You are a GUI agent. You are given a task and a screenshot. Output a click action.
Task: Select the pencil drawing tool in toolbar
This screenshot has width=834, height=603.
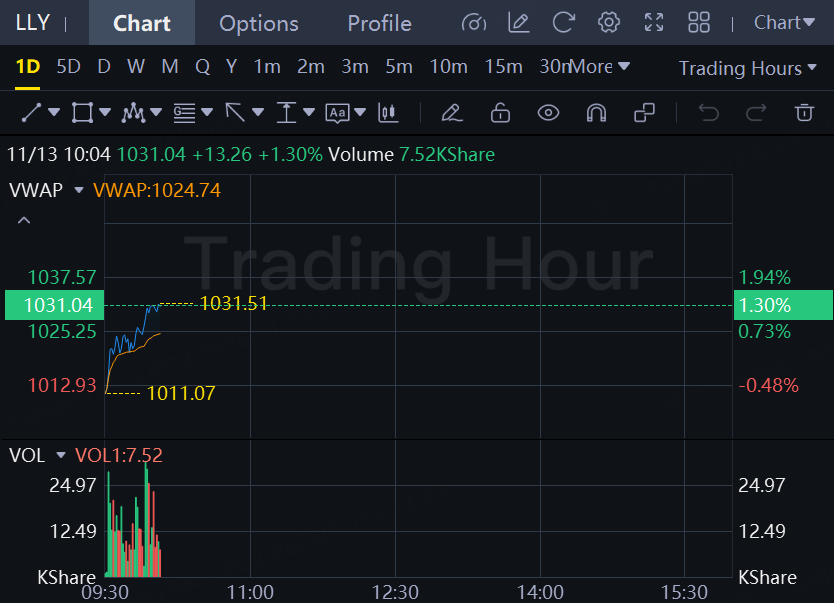pyautogui.click(x=452, y=113)
